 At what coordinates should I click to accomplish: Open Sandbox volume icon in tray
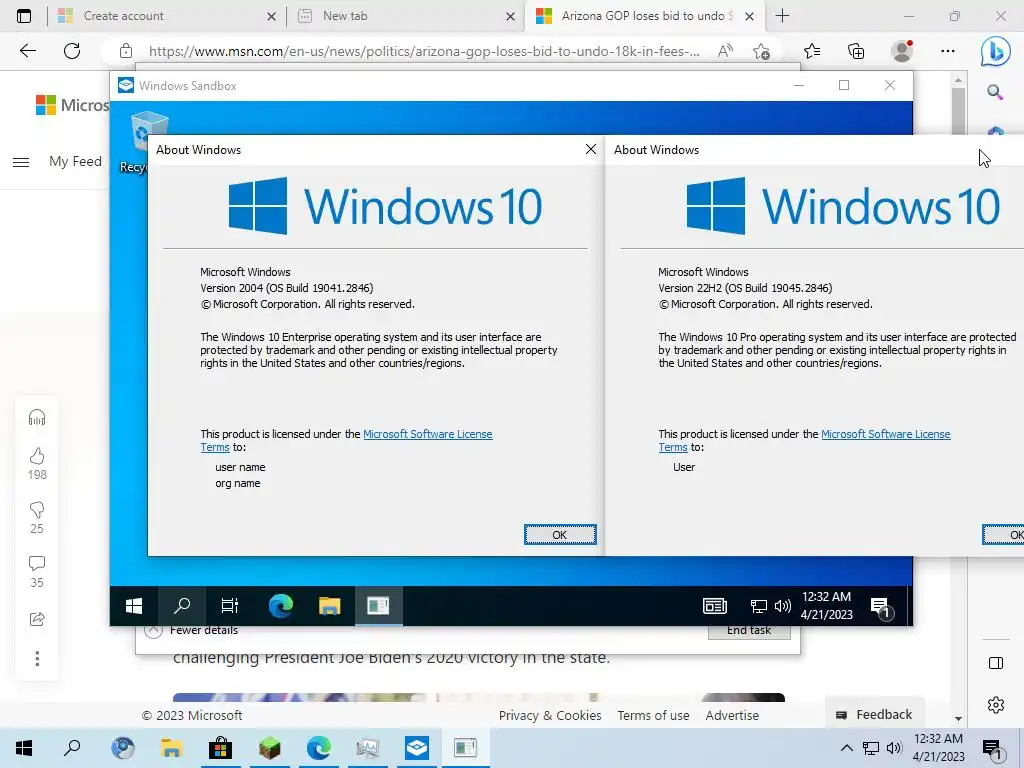point(782,606)
